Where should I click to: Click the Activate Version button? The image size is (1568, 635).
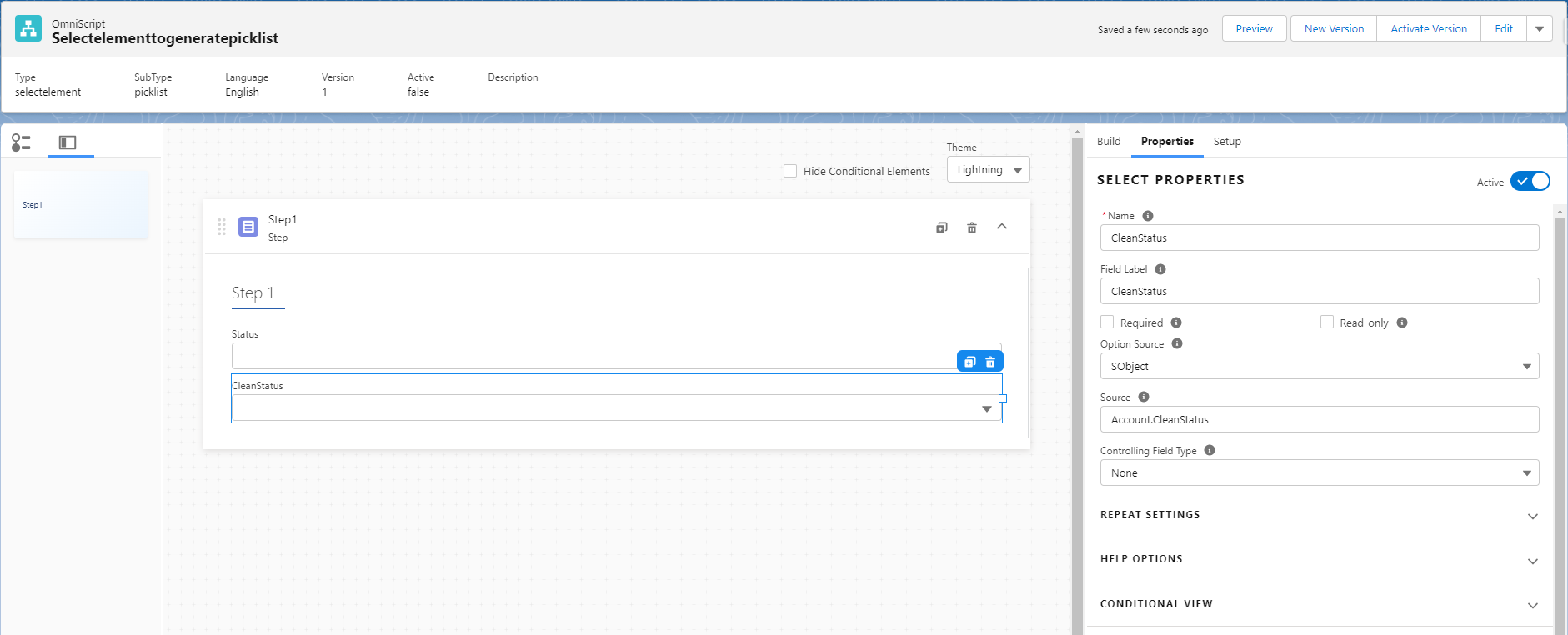pyautogui.click(x=1428, y=29)
